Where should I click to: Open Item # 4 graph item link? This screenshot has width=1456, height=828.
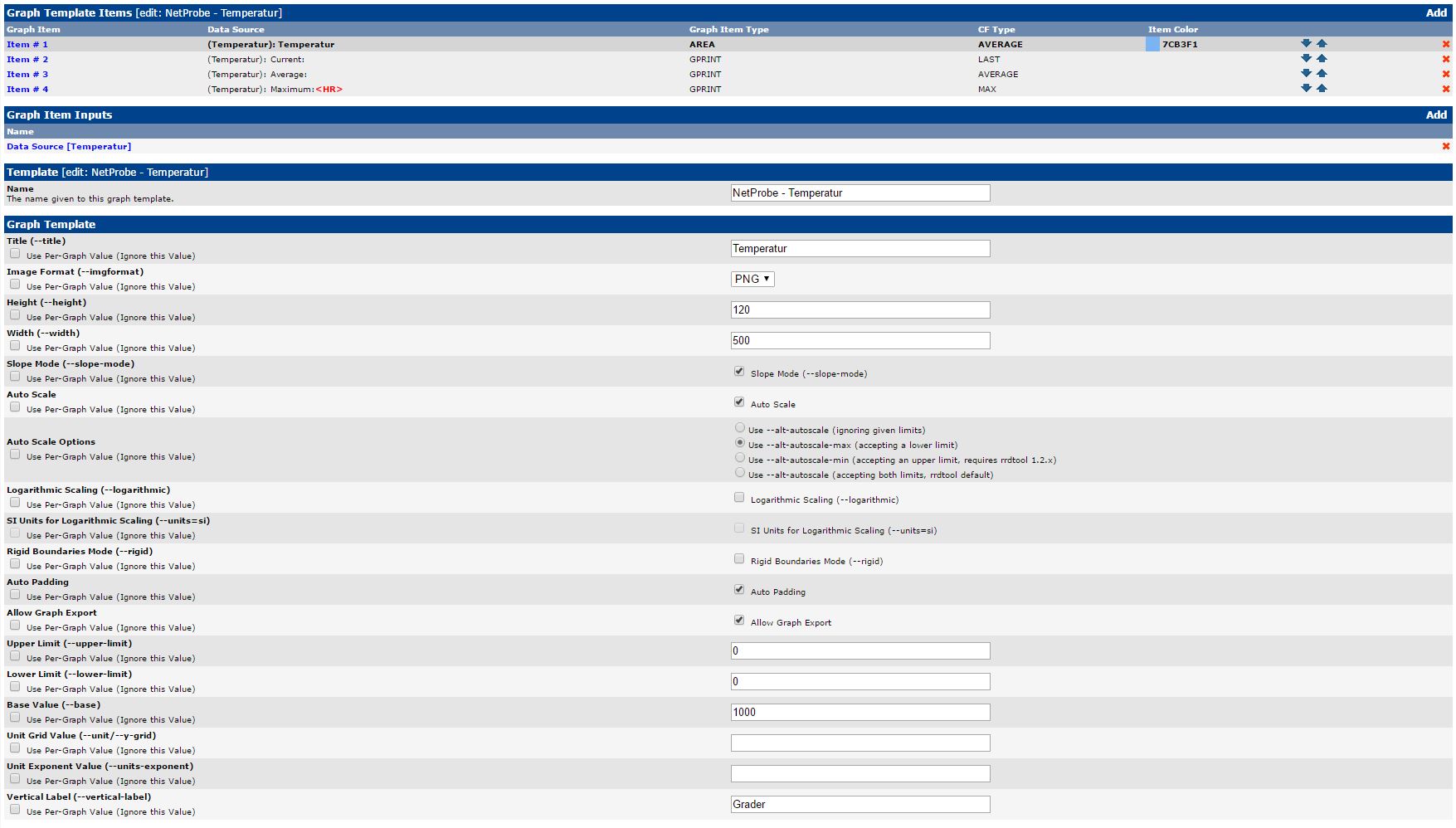[x=27, y=90]
